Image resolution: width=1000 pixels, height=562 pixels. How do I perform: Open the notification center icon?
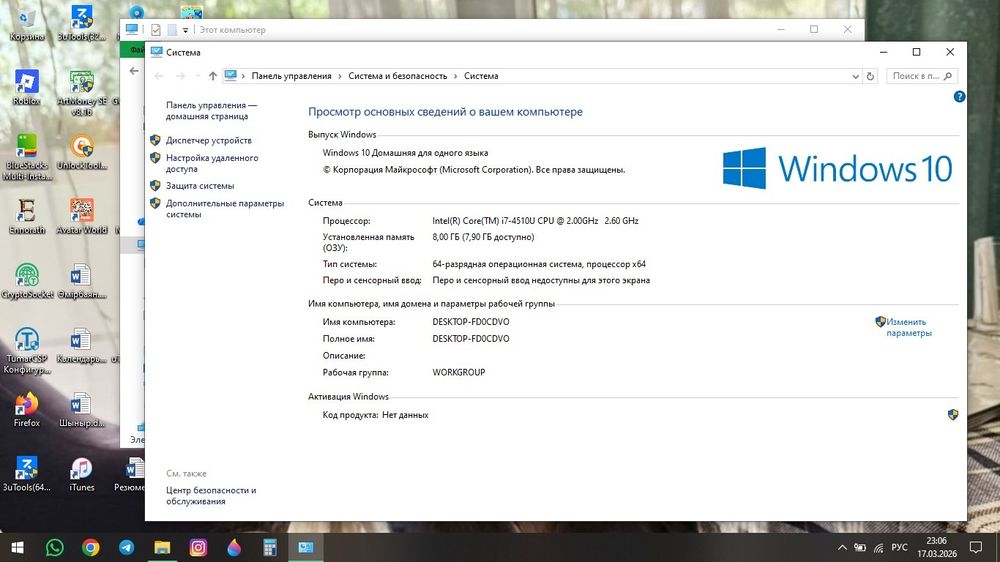pyautogui.click(x=976, y=547)
